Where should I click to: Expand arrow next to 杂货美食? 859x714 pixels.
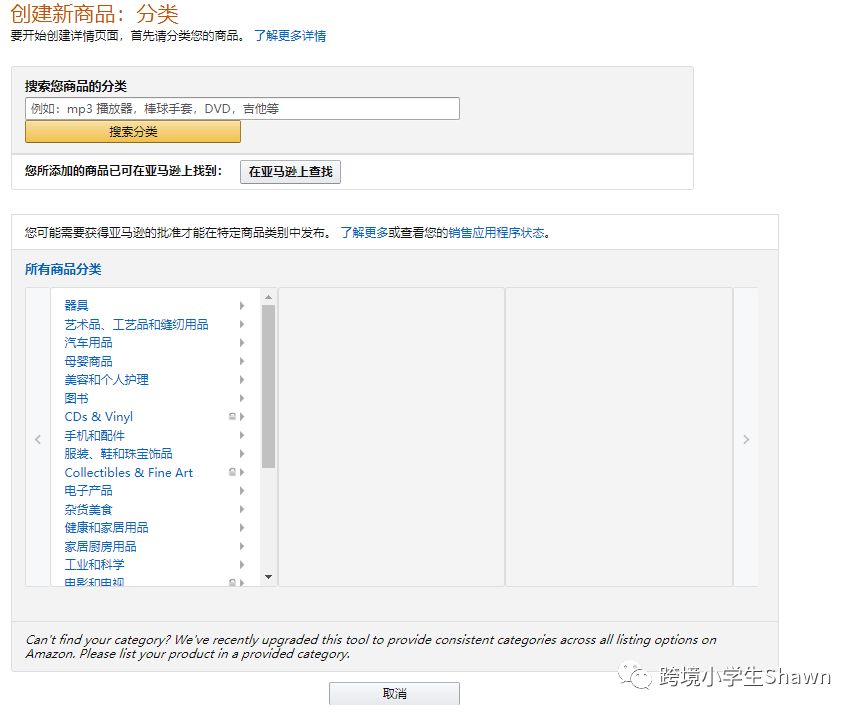[242, 509]
